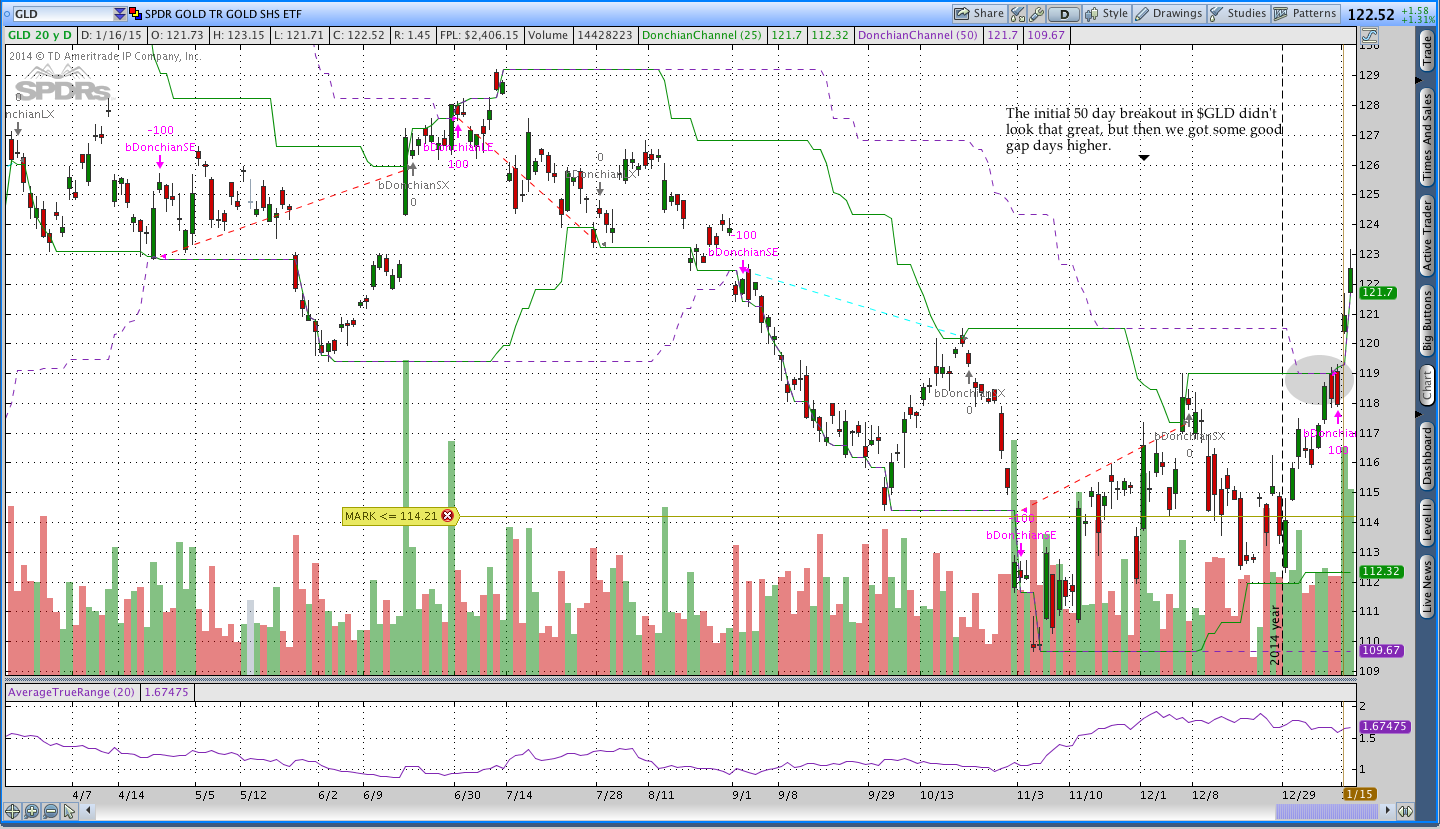The width and height of the screenshot is (1440, 829).
Task: Open the symbol dropdown arrow next to GLD
Action: [120, 14]
